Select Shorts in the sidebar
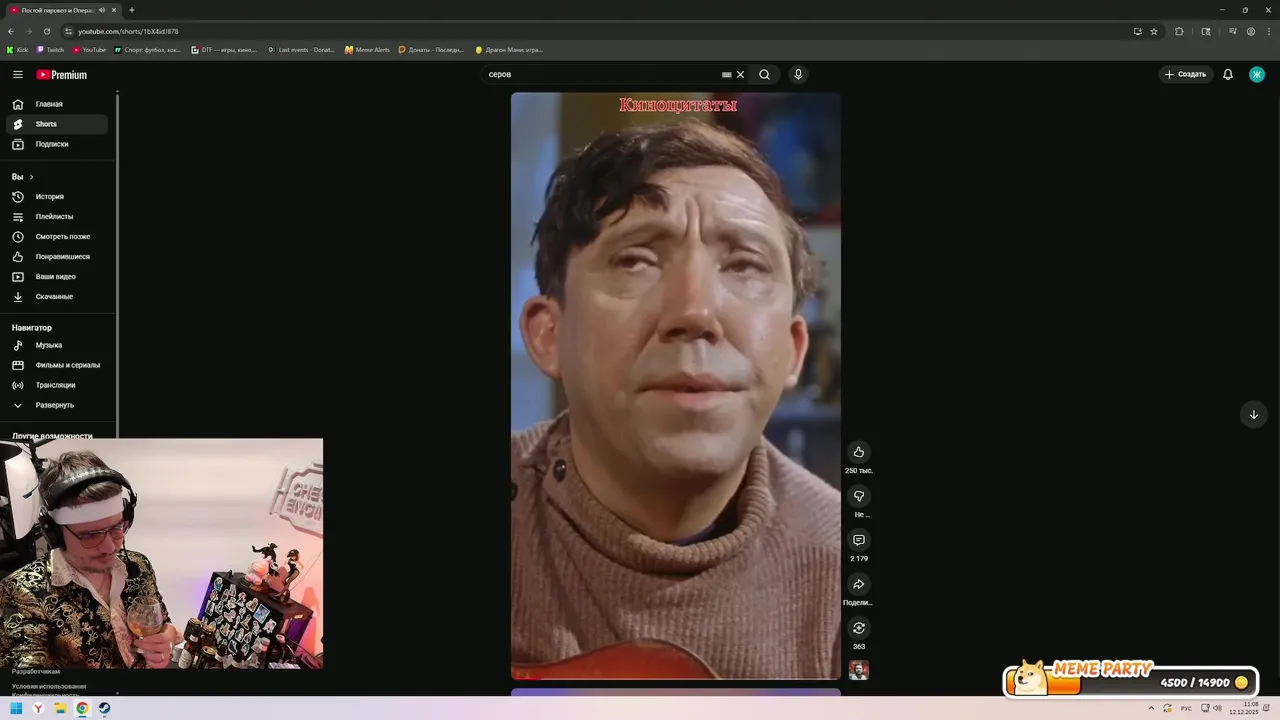Viewport: 1280px width, 720px height. click(x=57, y=124)
